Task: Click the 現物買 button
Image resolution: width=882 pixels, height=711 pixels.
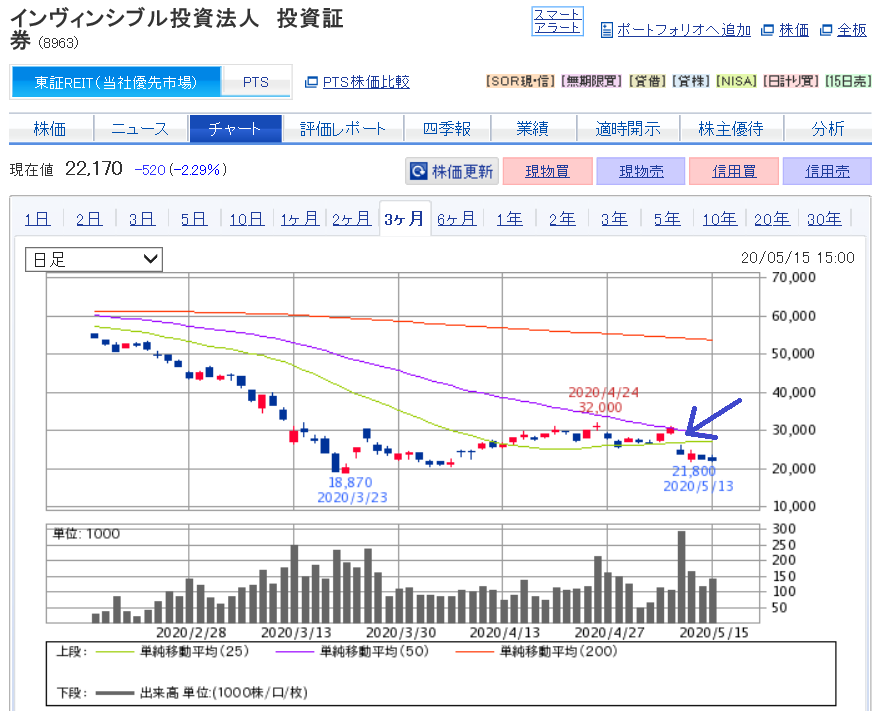Action: [547, 171]
